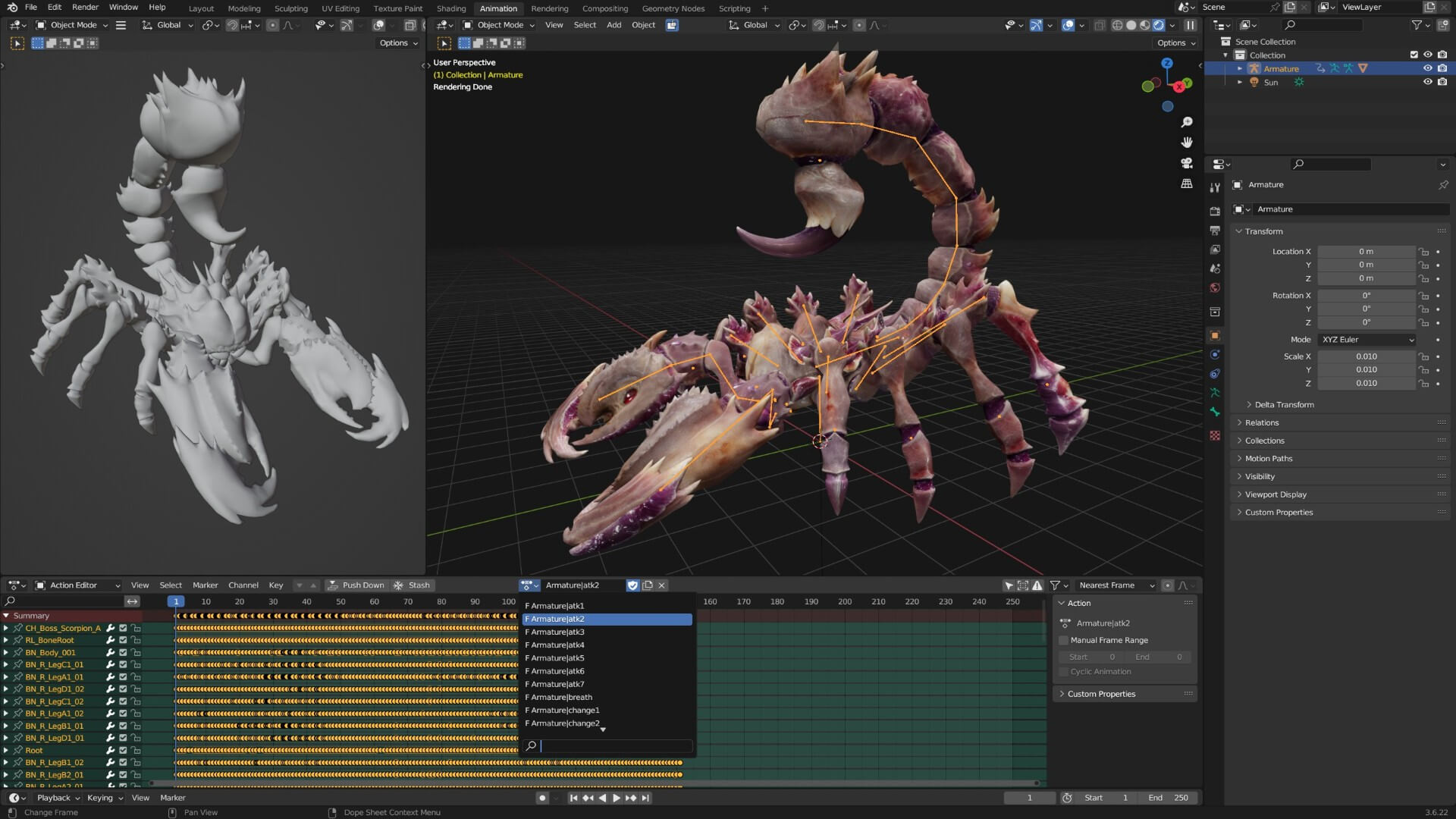Open the Action Editor mode dropdown
Screen dimensions: 1456x819
click(78, 585)
